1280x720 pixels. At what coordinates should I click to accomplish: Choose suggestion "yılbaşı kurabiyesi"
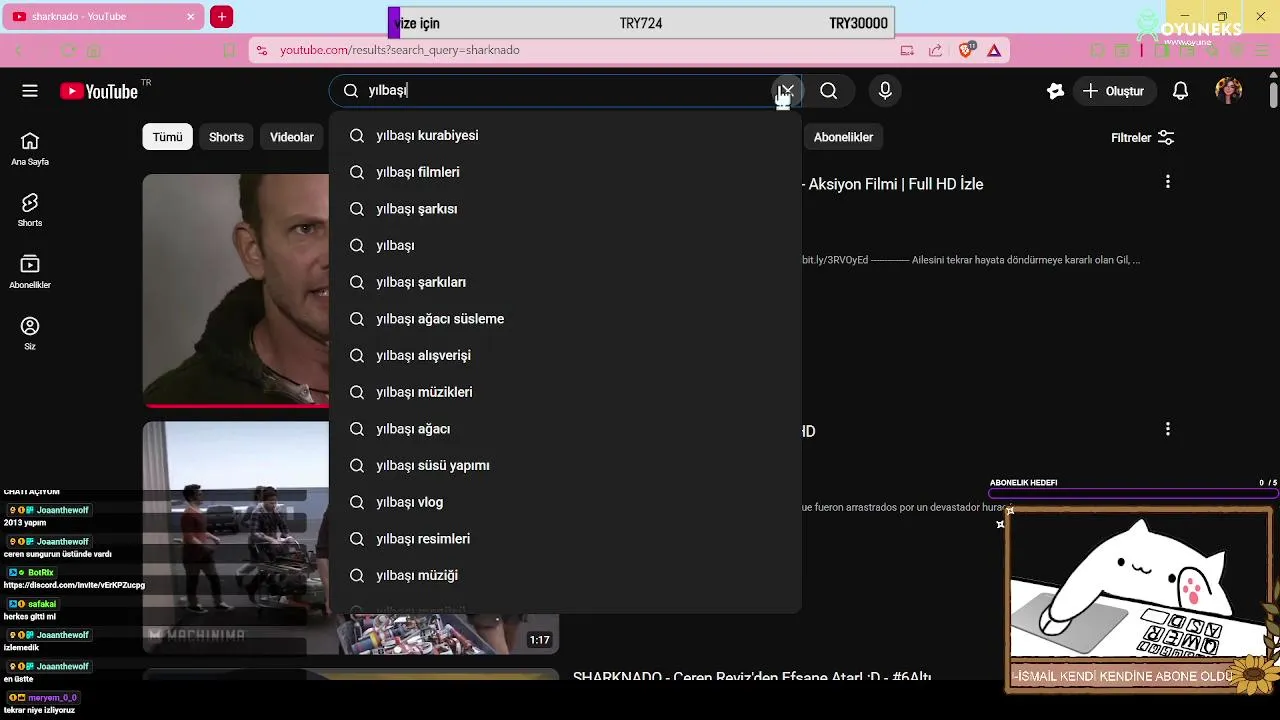pyautogui.click(x=565, y=136)
